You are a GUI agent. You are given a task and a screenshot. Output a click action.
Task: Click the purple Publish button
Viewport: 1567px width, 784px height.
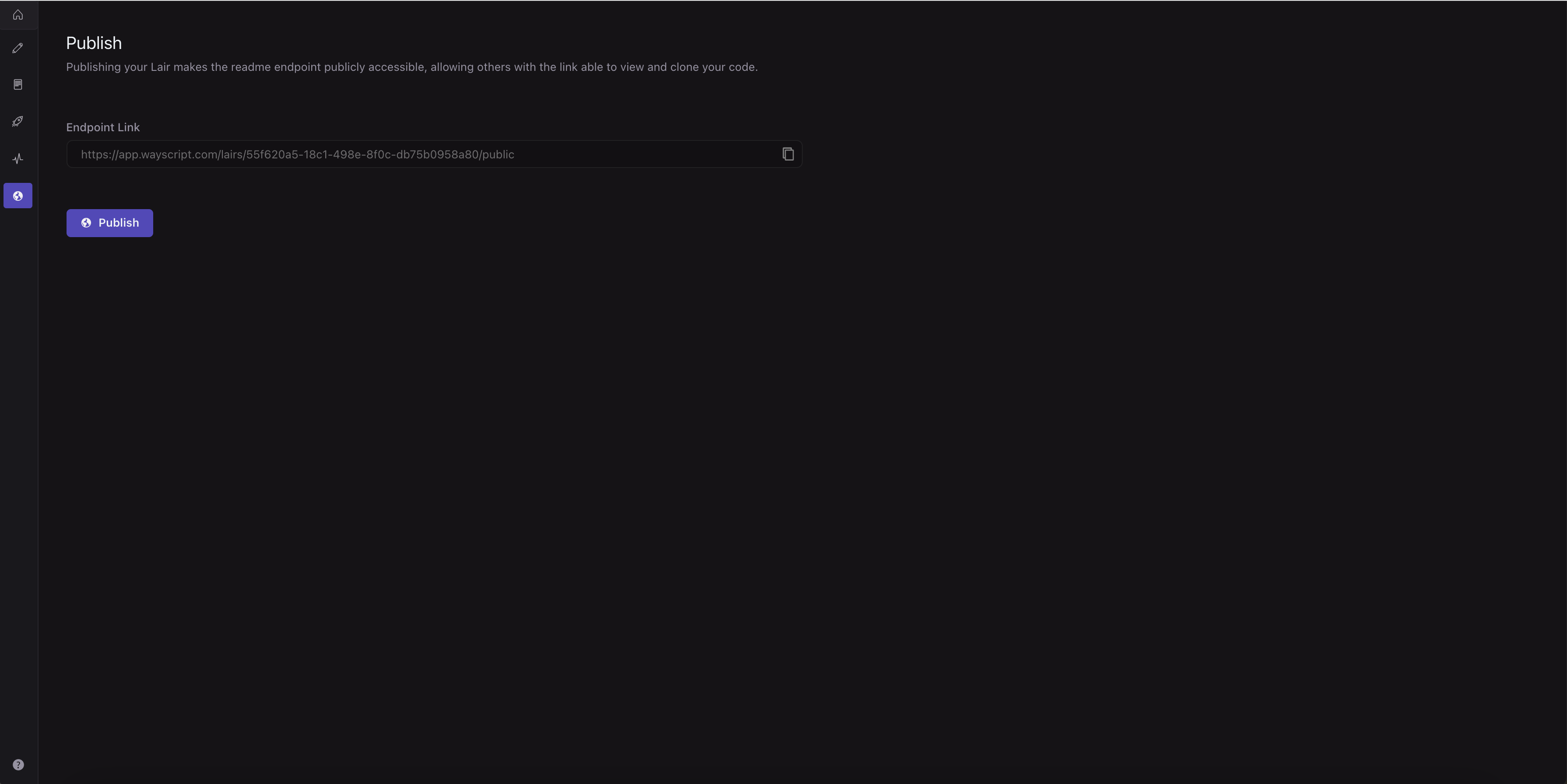tap(109, 223)
